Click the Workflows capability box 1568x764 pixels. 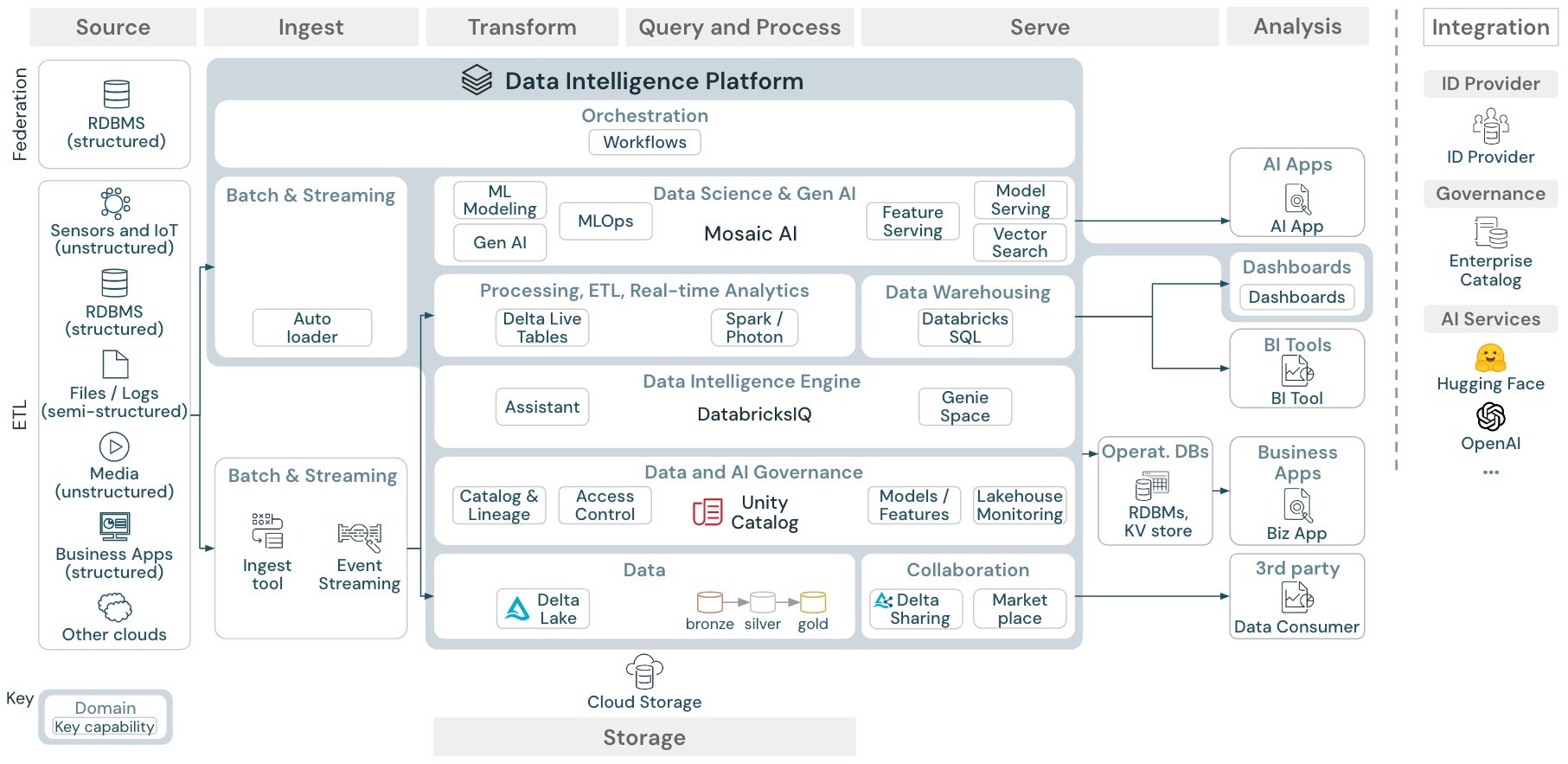[x=644, y=142]
